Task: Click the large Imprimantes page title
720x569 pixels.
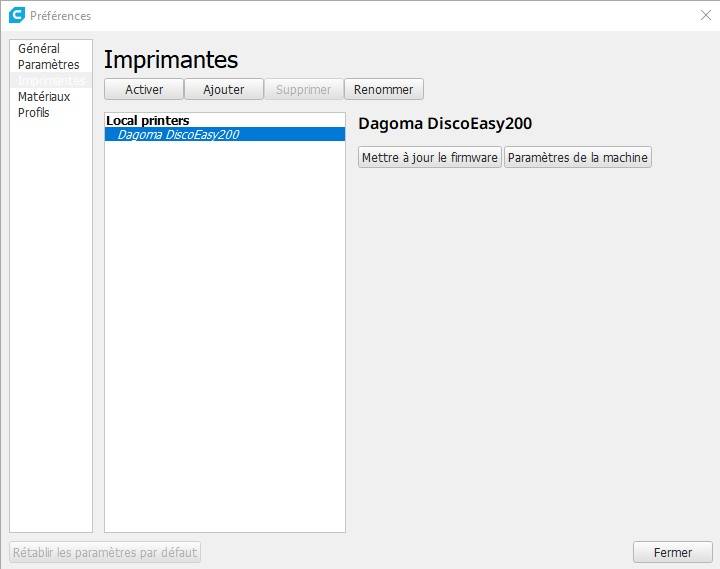Action: click(x=171, y=59)
